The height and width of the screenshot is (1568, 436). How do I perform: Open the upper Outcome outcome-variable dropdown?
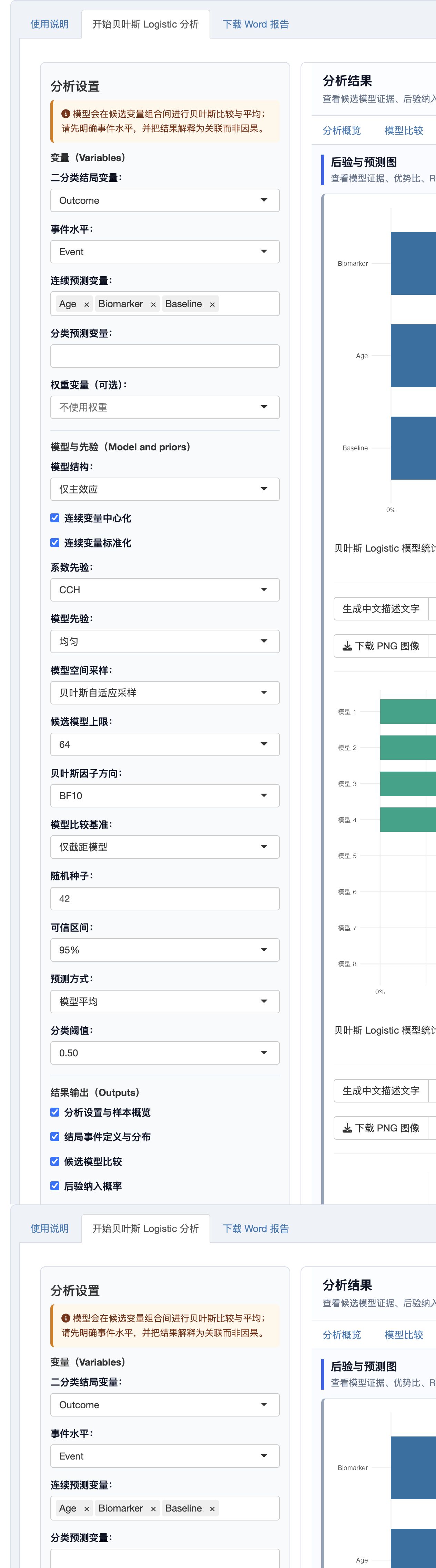point(165,200)
